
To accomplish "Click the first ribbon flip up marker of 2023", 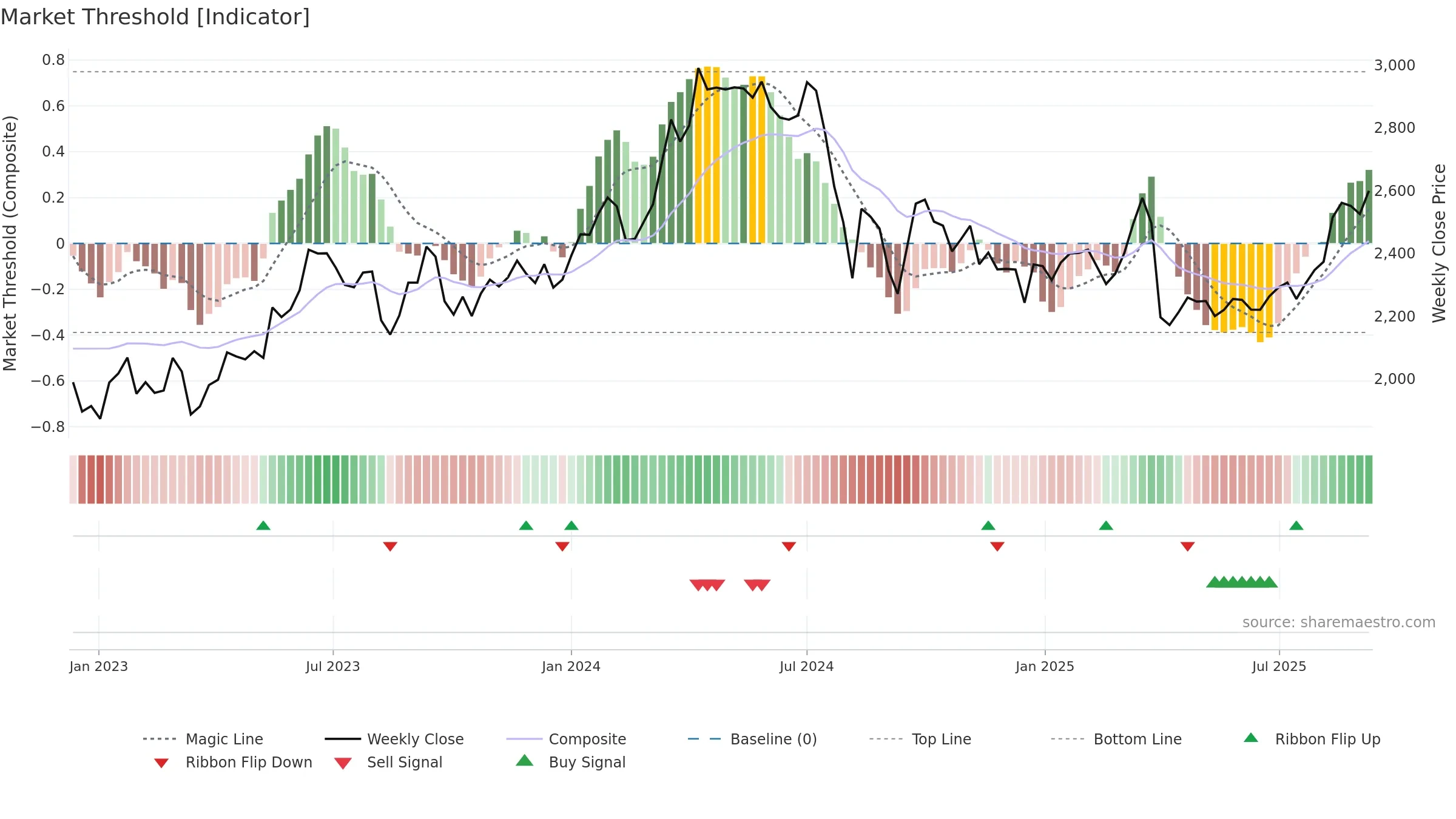I will pyautogui.click(x=263, y=525).
